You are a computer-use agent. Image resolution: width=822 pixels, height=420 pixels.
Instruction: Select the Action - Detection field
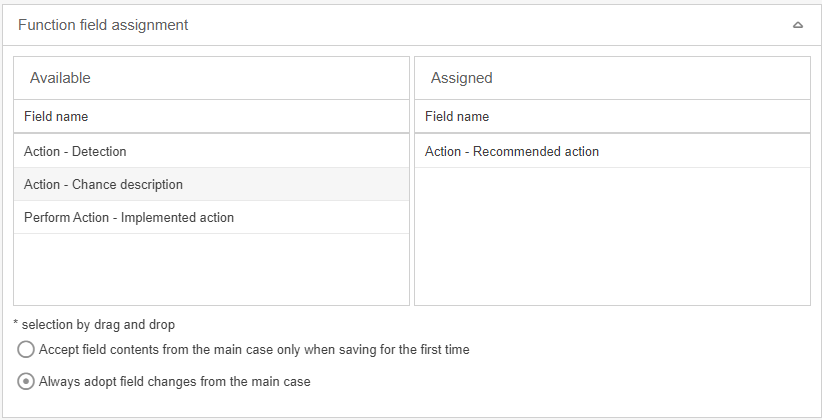[75, 151]
